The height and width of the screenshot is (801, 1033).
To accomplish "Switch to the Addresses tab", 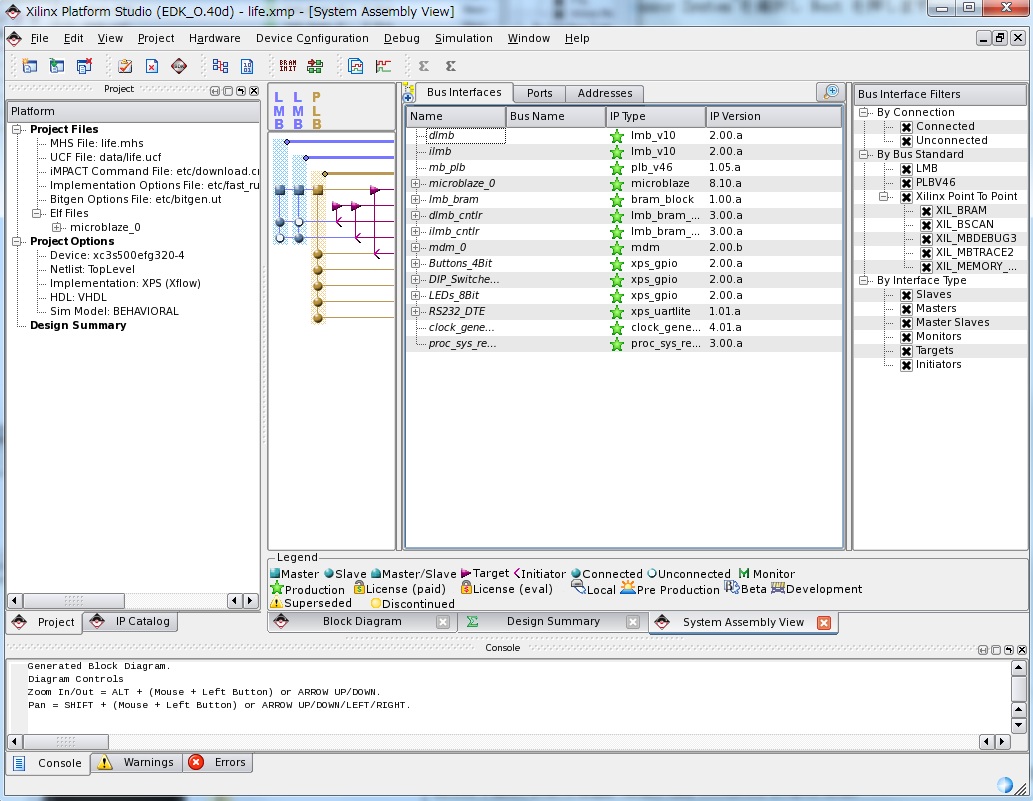I will pos(605,94).
